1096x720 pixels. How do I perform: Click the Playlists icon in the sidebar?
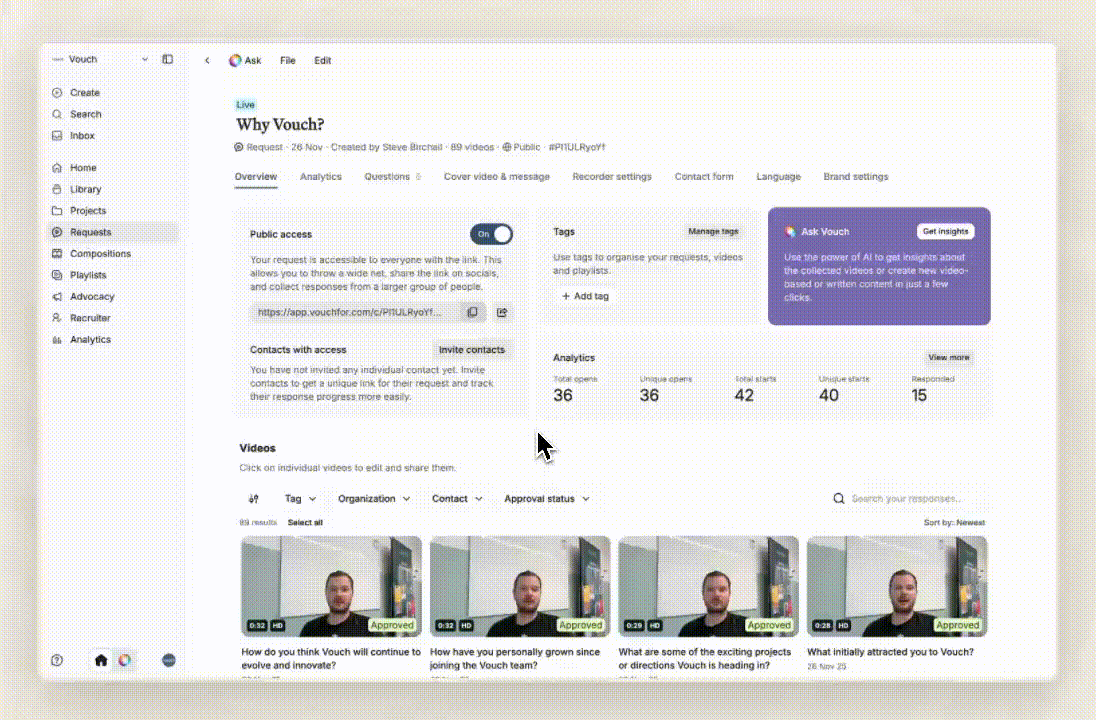pyautogui.click(x=57, y=275)
